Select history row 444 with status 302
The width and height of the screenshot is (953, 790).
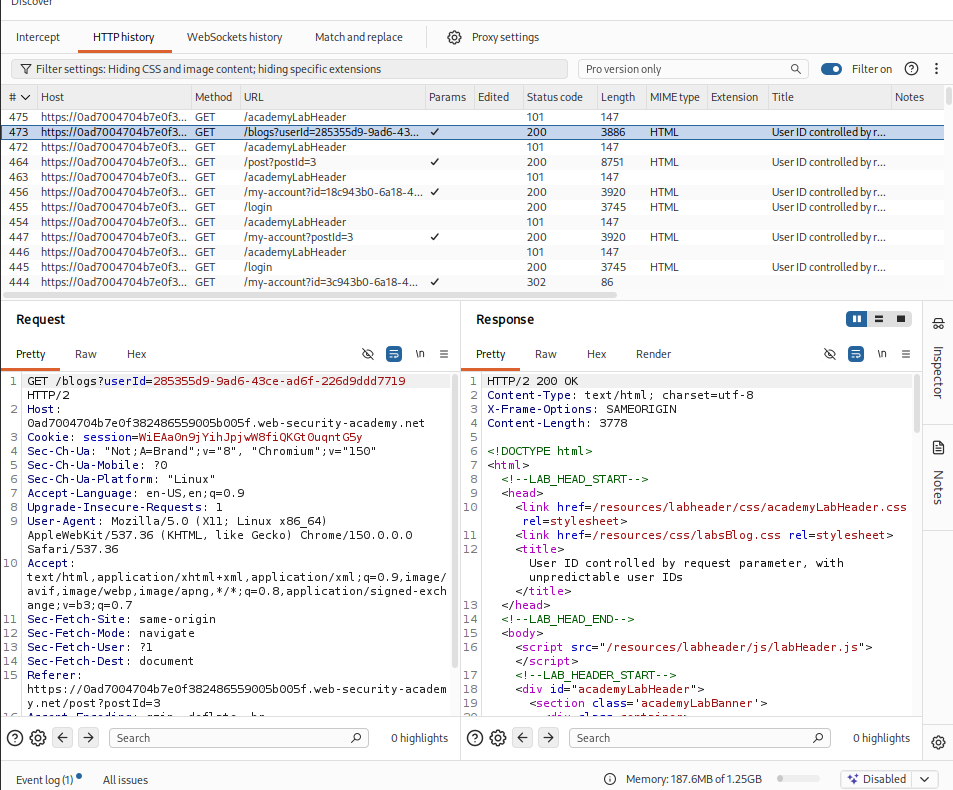point(473,282)
